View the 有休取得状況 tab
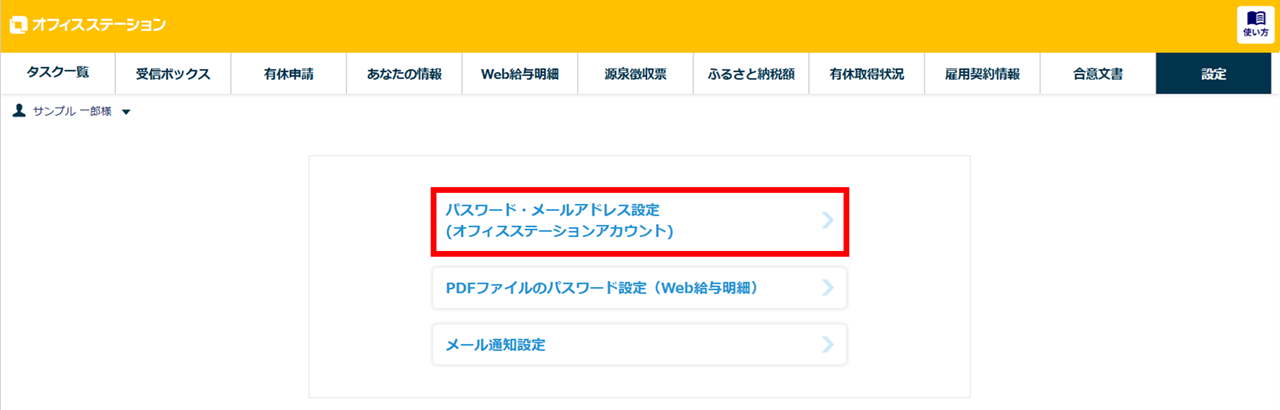This screenshot has height=410, width=1280. pyautogui.click(x=866, y=74)
